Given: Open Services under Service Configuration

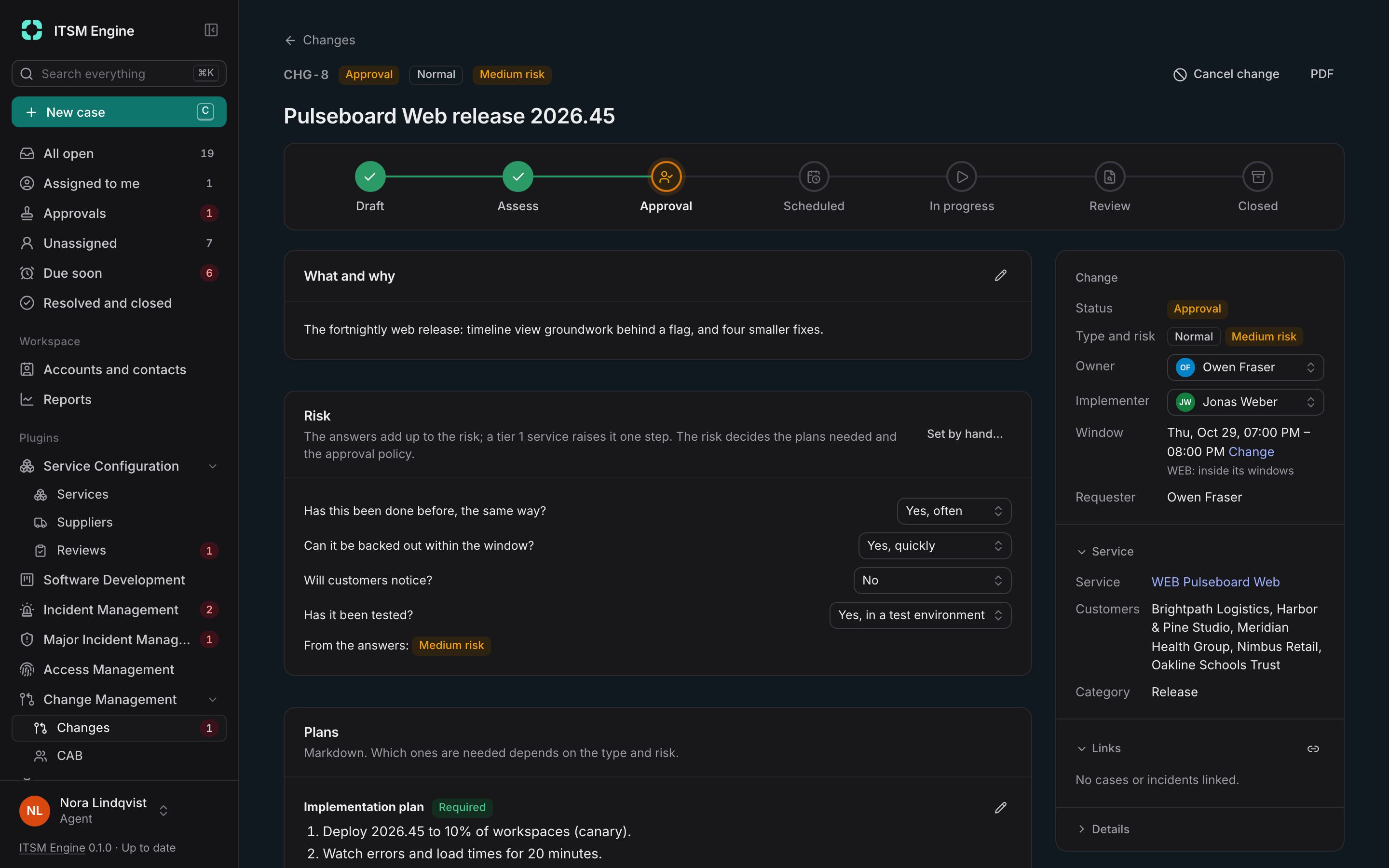Looking at the screenshot, I should pyautogui.click(x=119, y=494).
